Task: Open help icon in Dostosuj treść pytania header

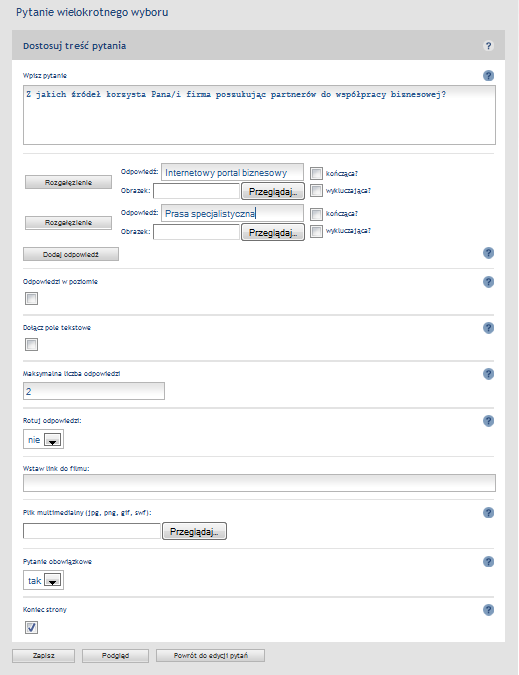Action: 488,46
